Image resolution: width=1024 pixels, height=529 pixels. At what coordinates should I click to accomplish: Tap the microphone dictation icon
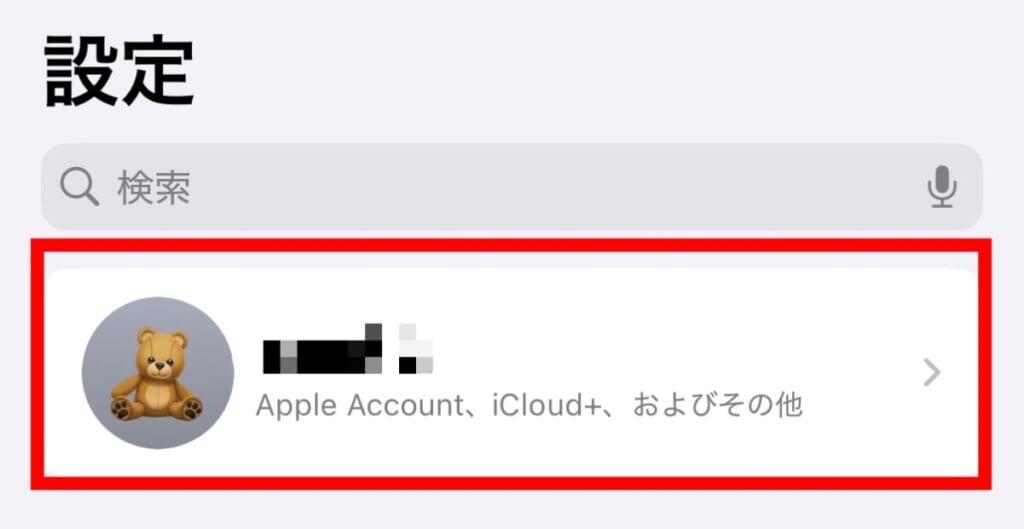(942, 187)
